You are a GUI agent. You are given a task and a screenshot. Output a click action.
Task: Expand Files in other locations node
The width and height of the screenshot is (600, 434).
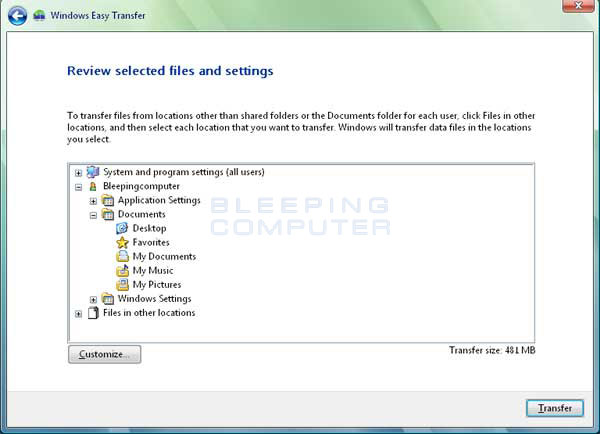(x=78, y=314)
